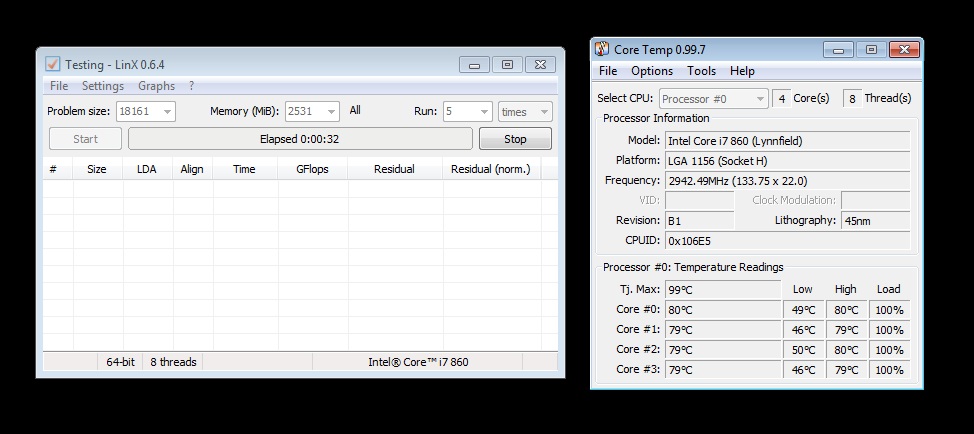Click the Residual (norm.) column header
This screenshot has height=434, width=974.
491,169
